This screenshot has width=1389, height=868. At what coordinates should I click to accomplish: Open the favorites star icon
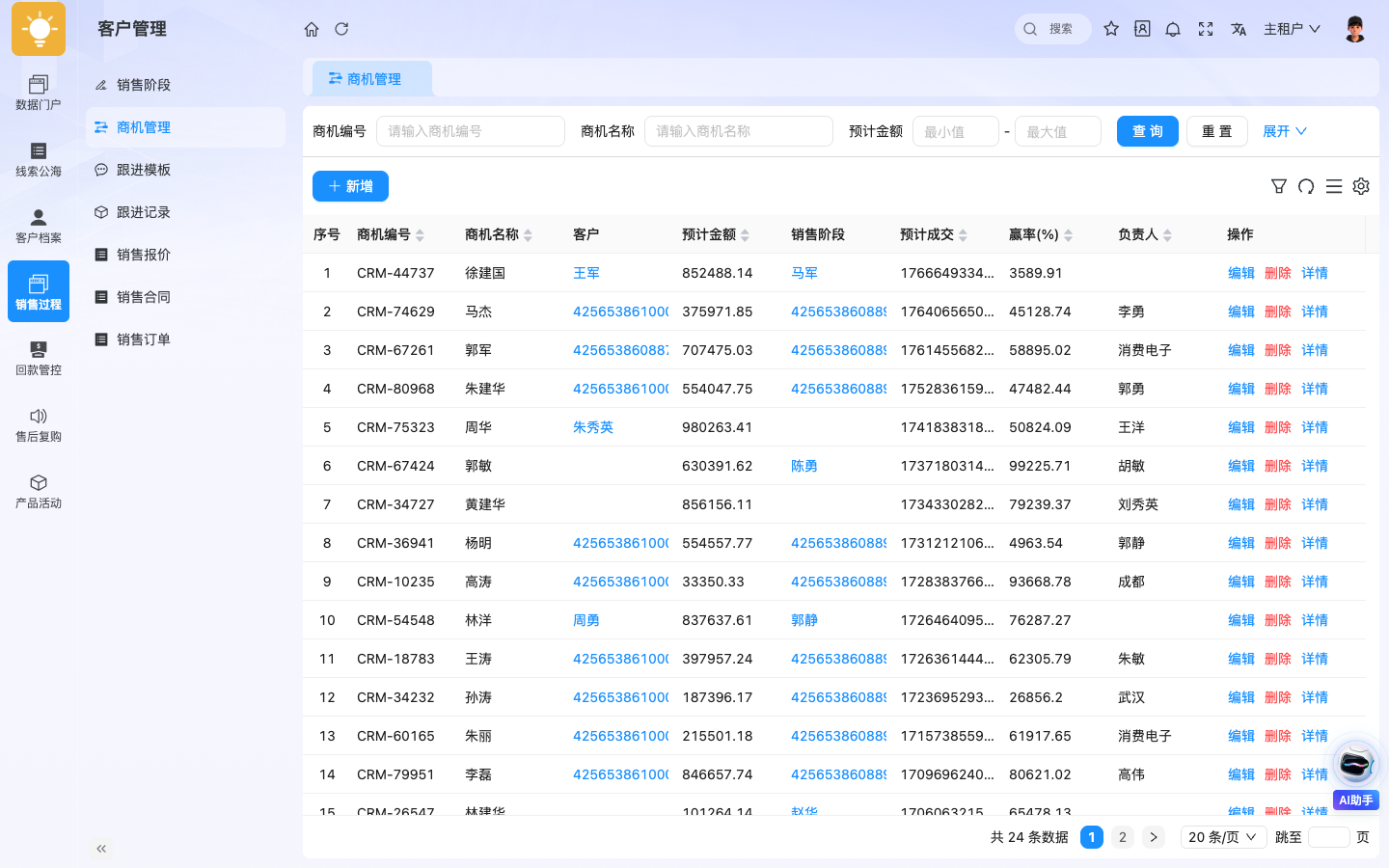pos(1111,29)
